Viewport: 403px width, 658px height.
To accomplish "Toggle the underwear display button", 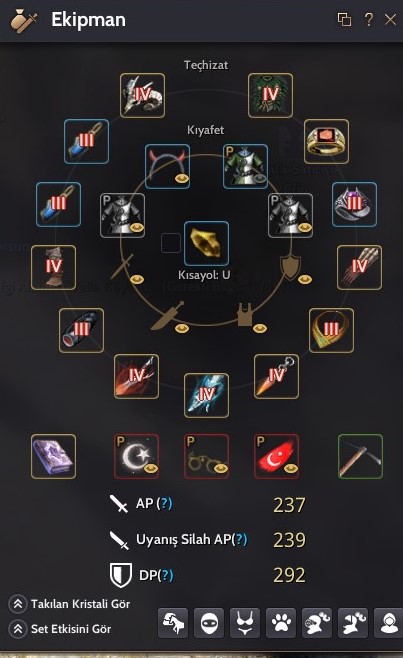I will coord(245,623).
